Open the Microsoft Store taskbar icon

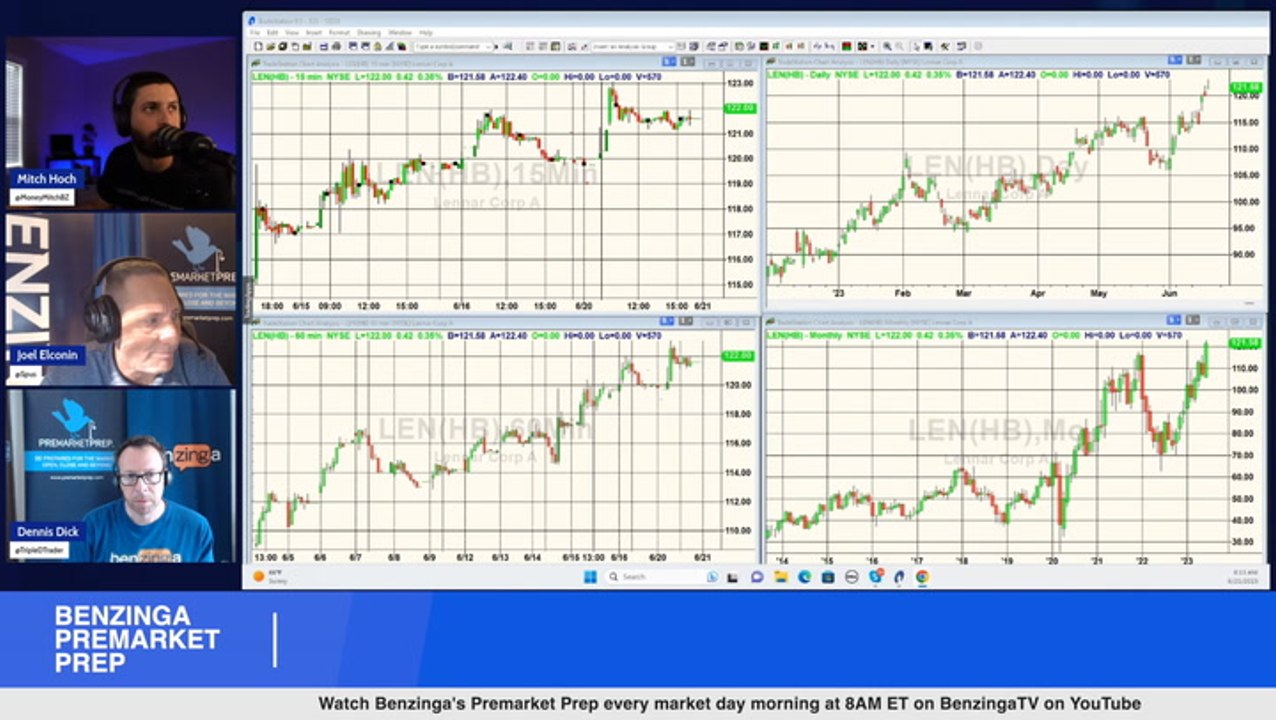[828, 577]
